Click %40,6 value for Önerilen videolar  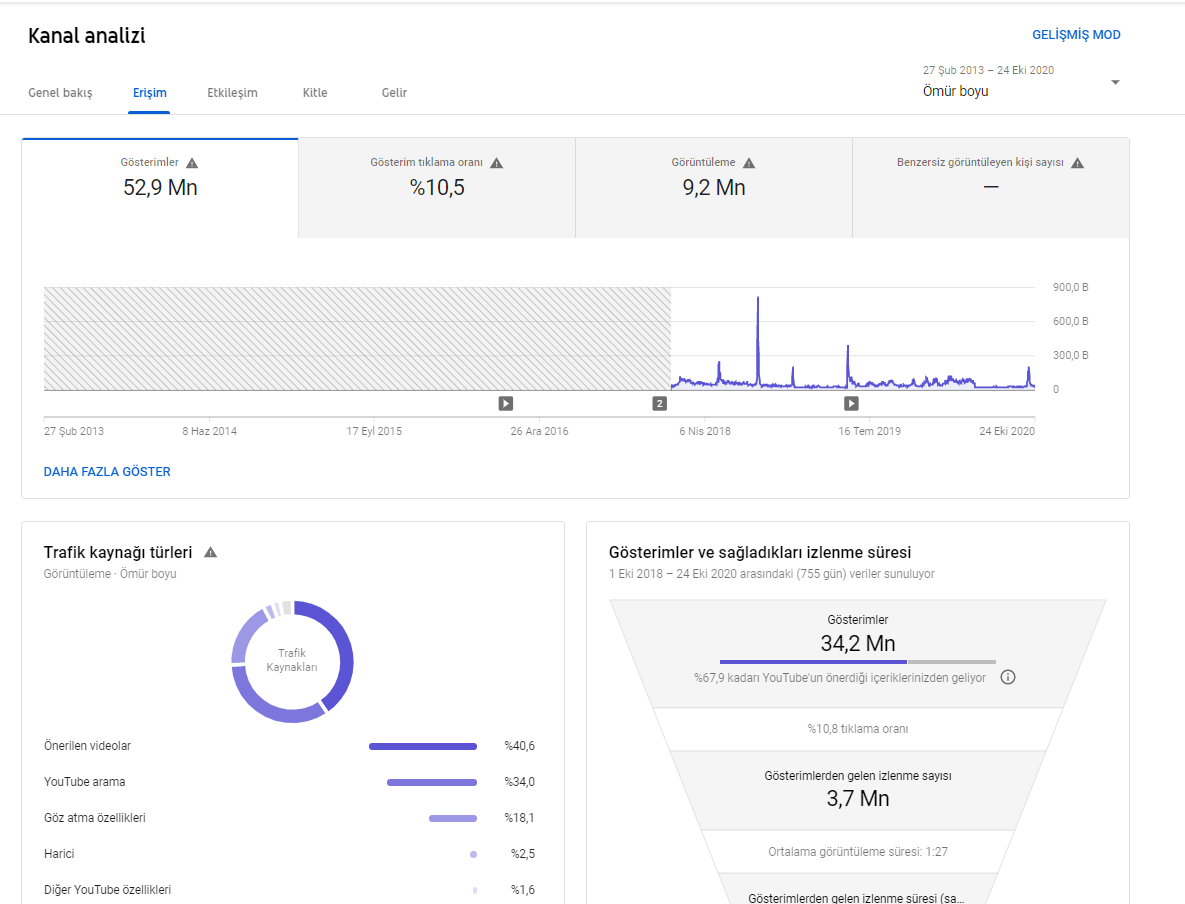pyautogui.click(x=519, y=746)
